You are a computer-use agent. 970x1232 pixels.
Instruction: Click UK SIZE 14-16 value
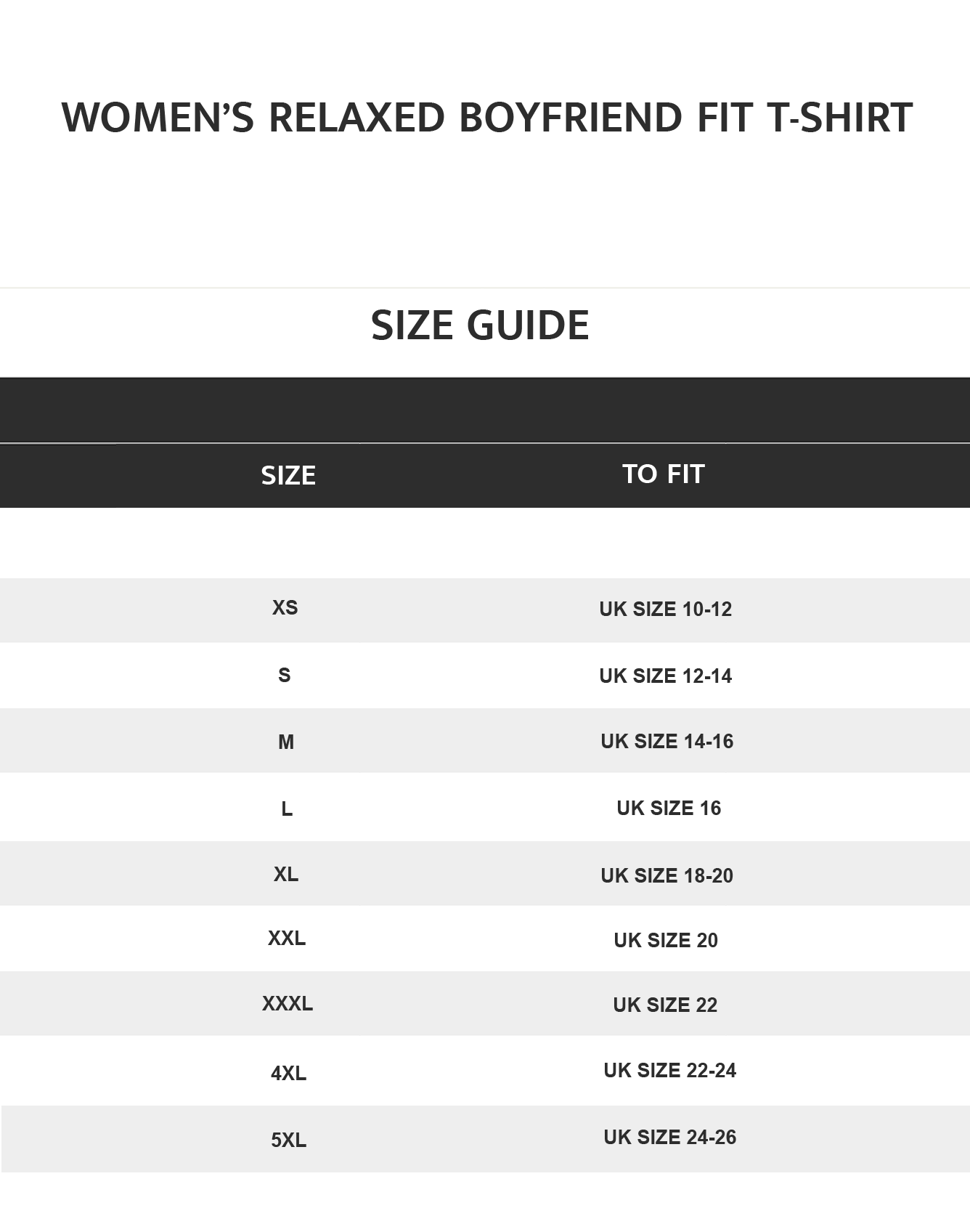point(667,742)
